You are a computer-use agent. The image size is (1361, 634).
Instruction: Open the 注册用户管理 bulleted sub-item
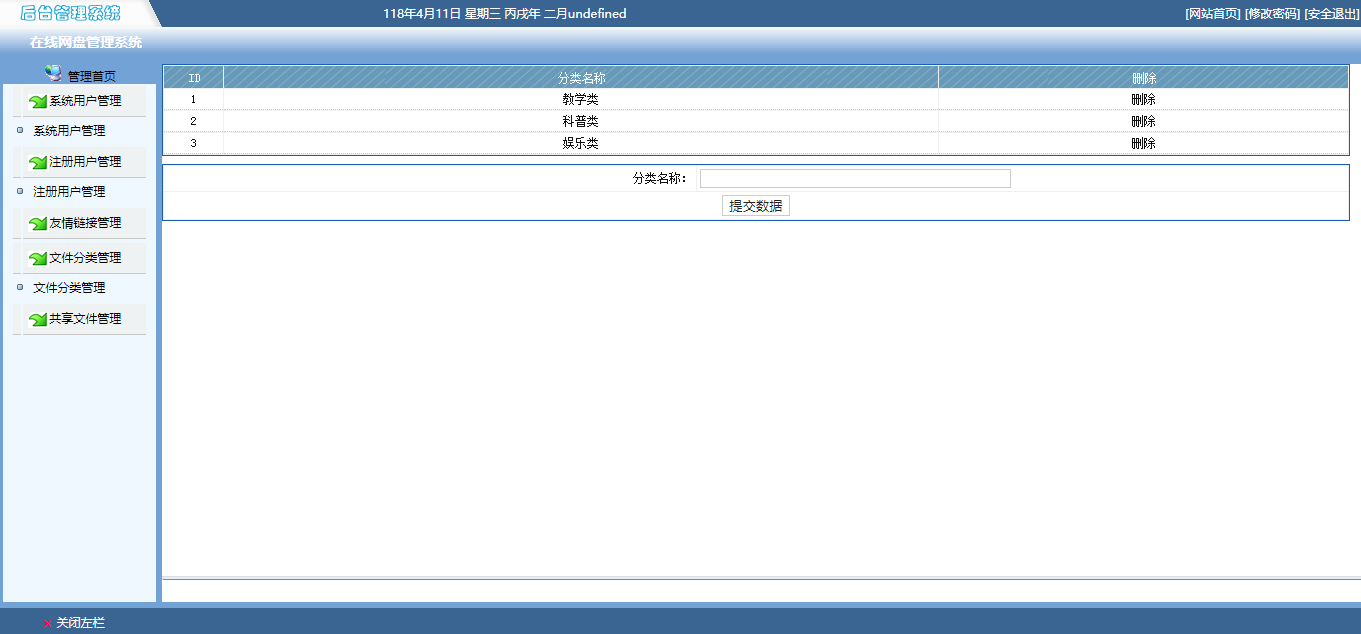coord(69,192)
